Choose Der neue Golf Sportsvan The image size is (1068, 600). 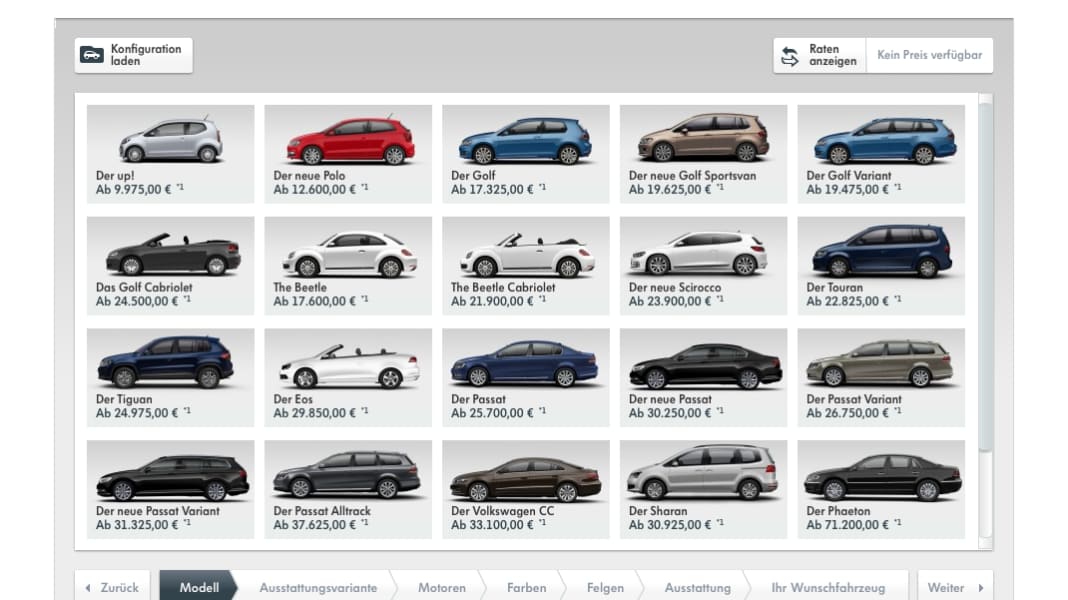tap(704, 154)
